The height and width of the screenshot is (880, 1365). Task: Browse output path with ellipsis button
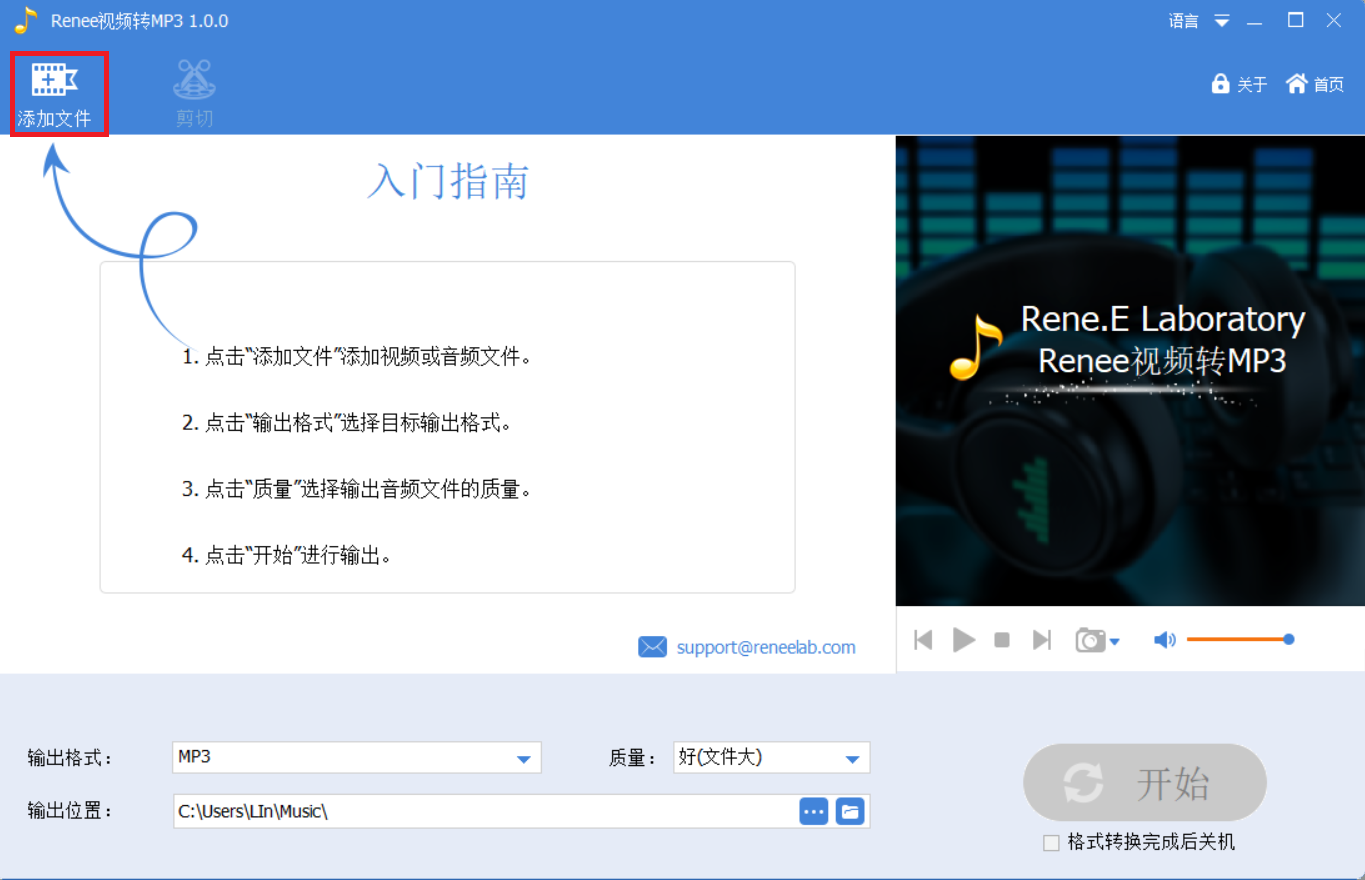[x=814, y=811]
